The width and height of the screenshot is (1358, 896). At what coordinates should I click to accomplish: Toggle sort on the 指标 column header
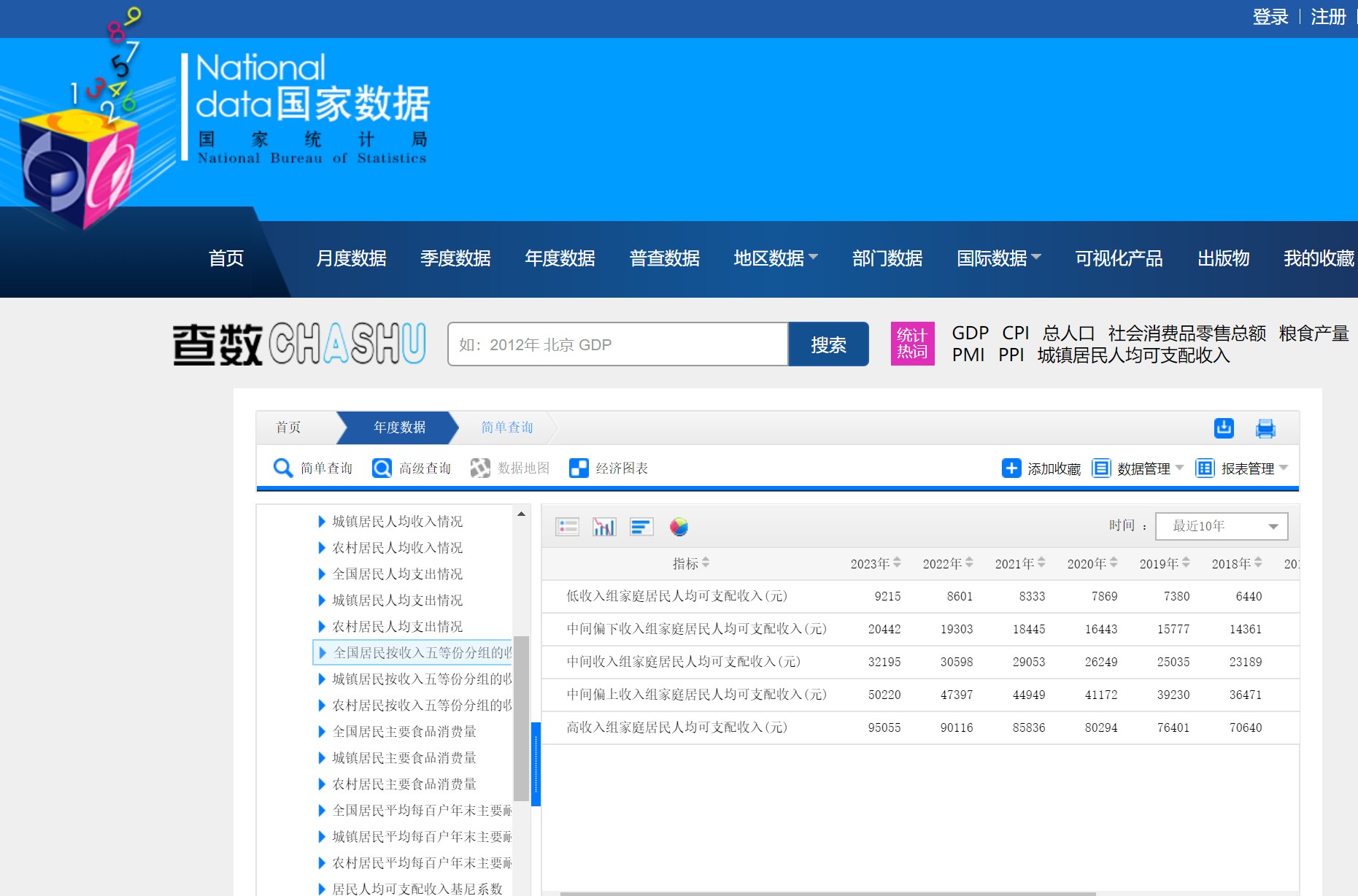(x=691, y=564)
